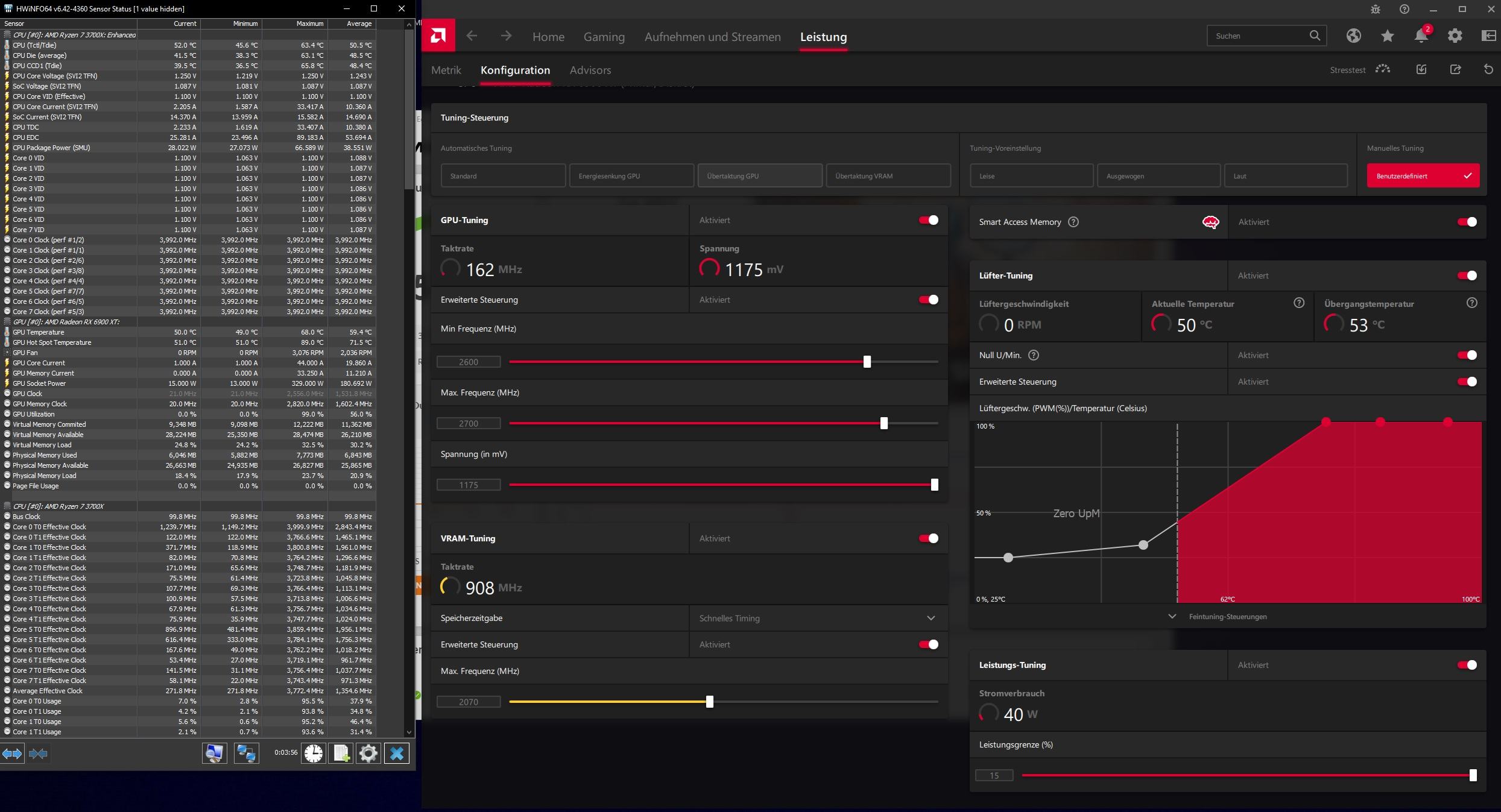Toggle GPU Erweiterte Steuerung switch
The height and width of the screenshot is (812, 1501).
coord(929,300)
